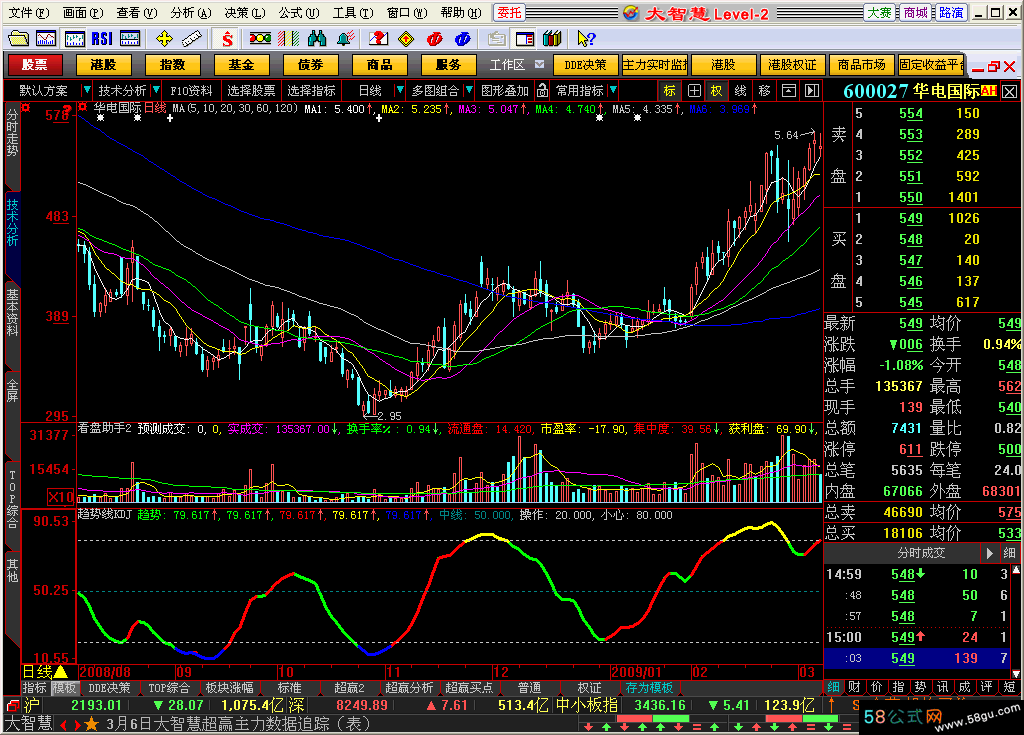Click the 选择股票 button

(251, 90)
